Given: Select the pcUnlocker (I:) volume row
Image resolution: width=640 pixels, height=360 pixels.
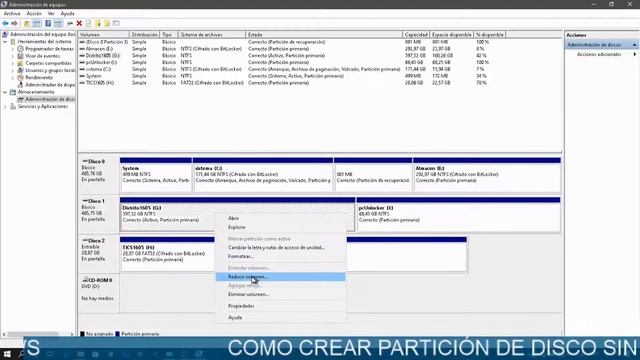Looking at the screenshot, I should click(x=292, y=62).
